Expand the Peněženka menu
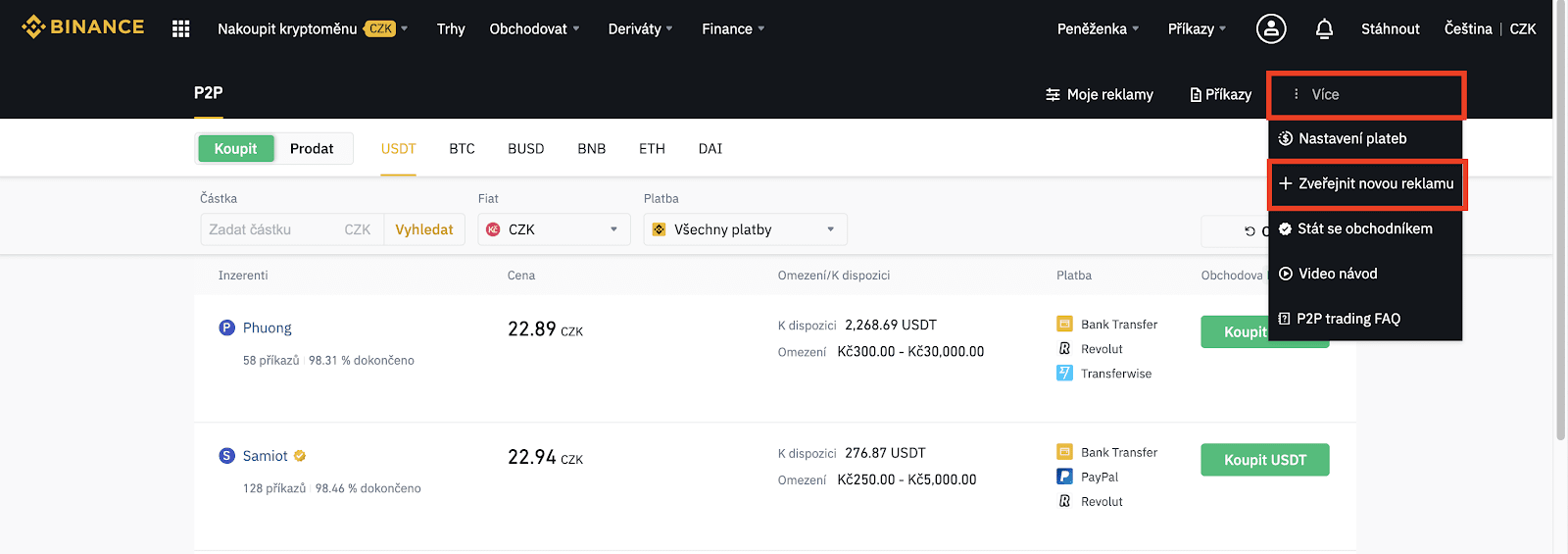Image resolution: width=1568 pixels, height=554 pixels. [1098, 28]
